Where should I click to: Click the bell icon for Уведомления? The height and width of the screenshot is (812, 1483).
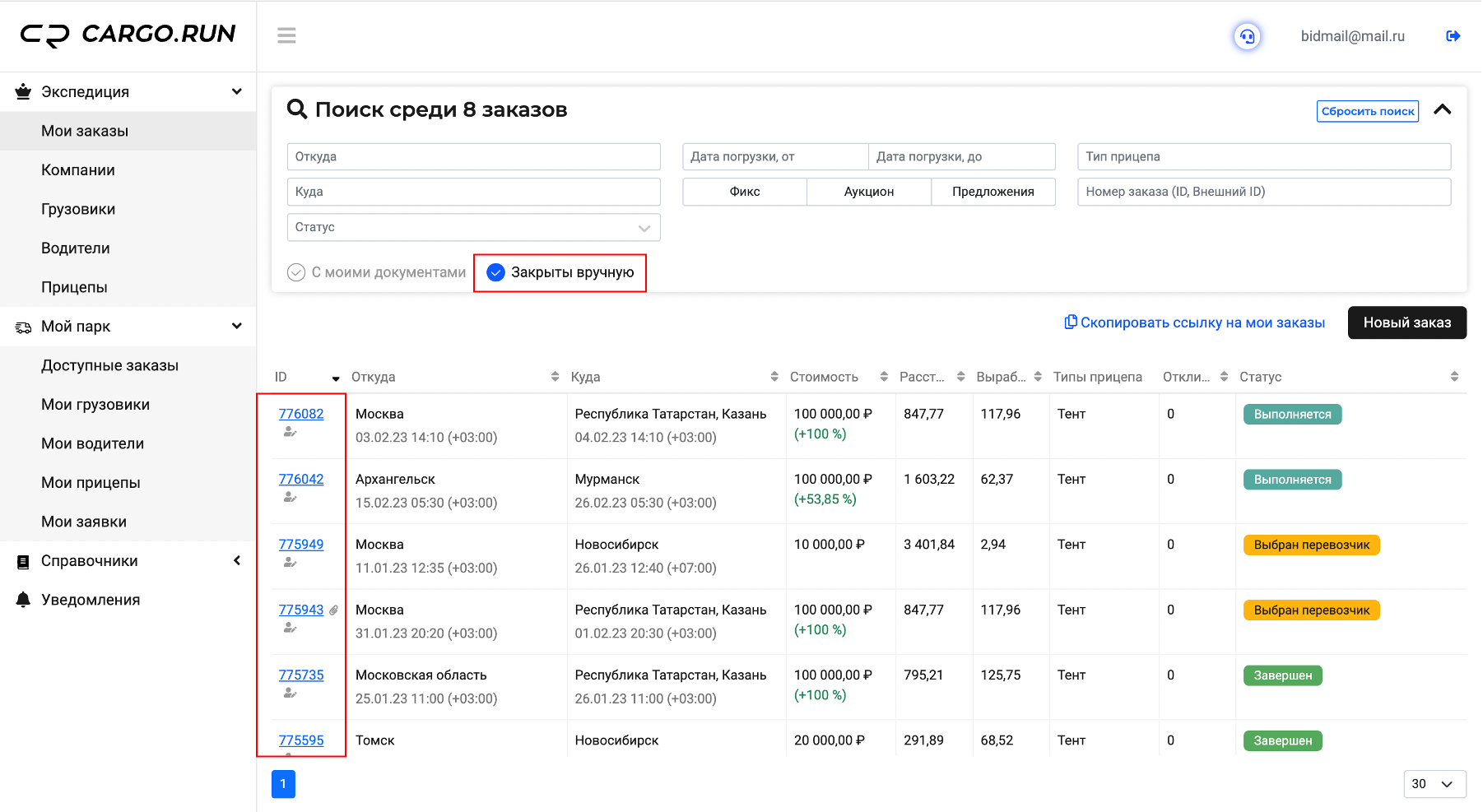pos(23,600)
